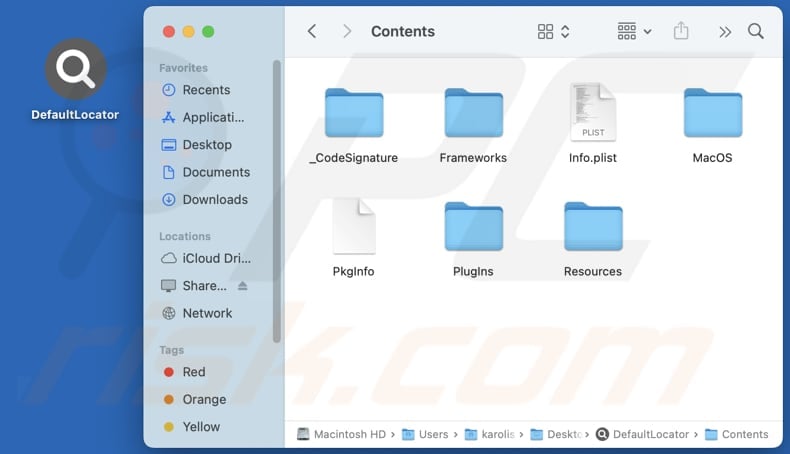Select the Frameworks folder
Screen dimensions: 790x454
[x=473, y=113]
